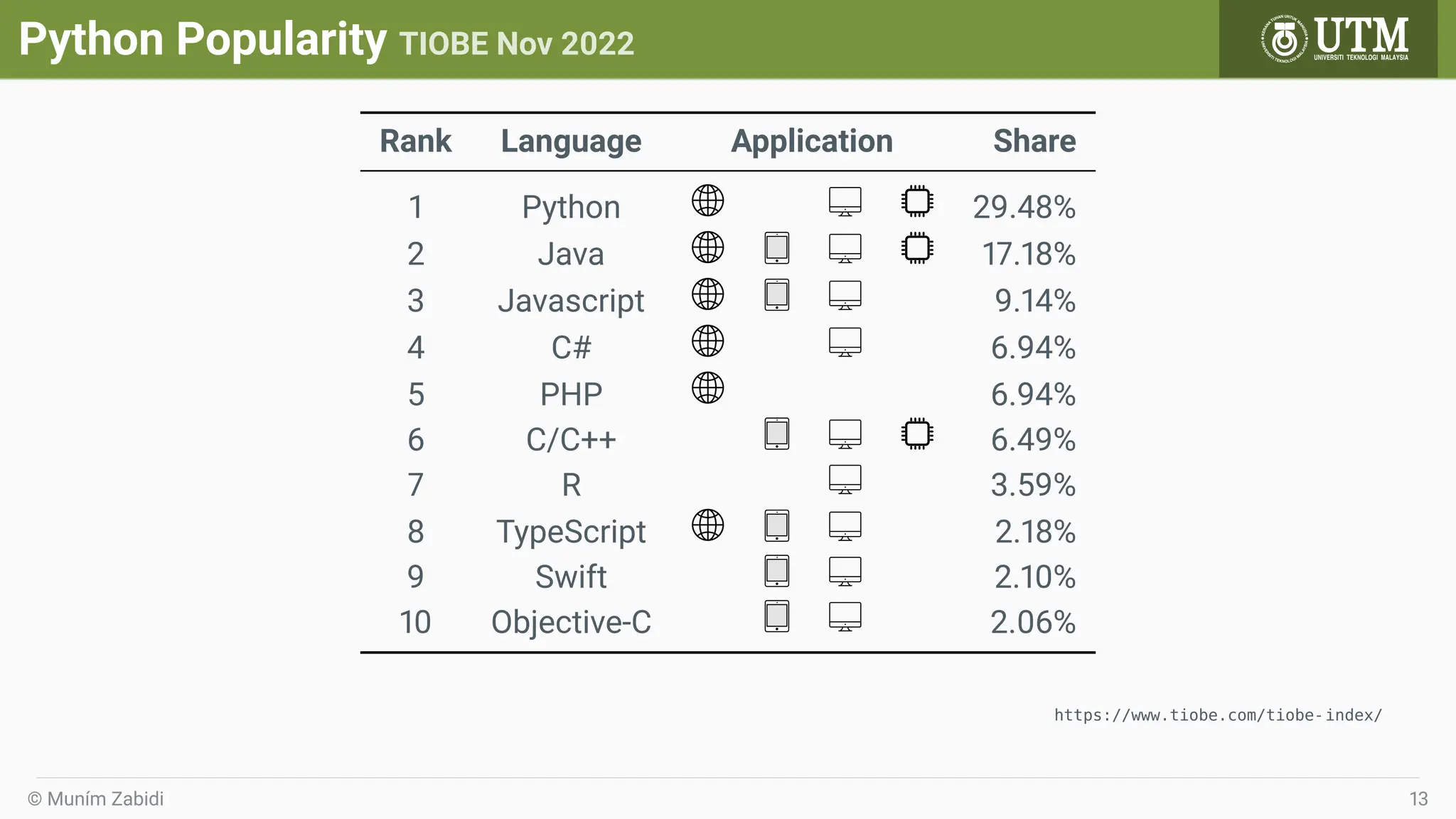Click the 2.18% share value
Screen dimensions: 1456x819
(1035, 532)
